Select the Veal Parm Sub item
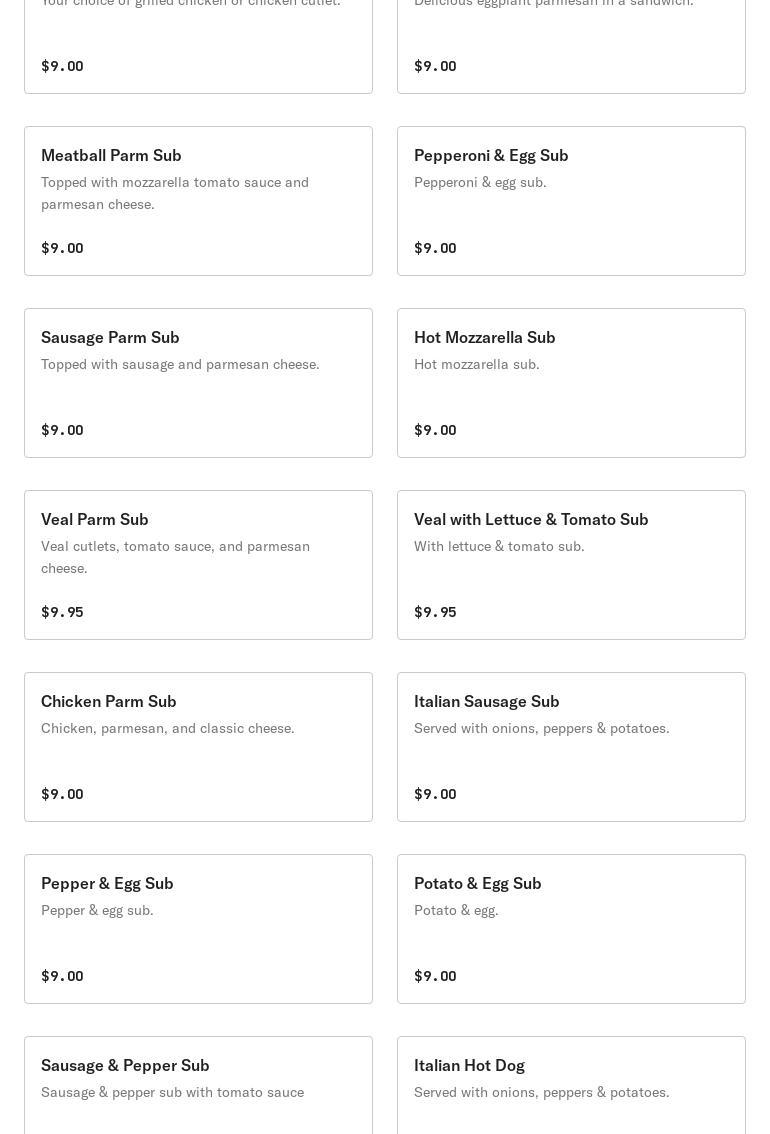 click(x=198, y=565)
